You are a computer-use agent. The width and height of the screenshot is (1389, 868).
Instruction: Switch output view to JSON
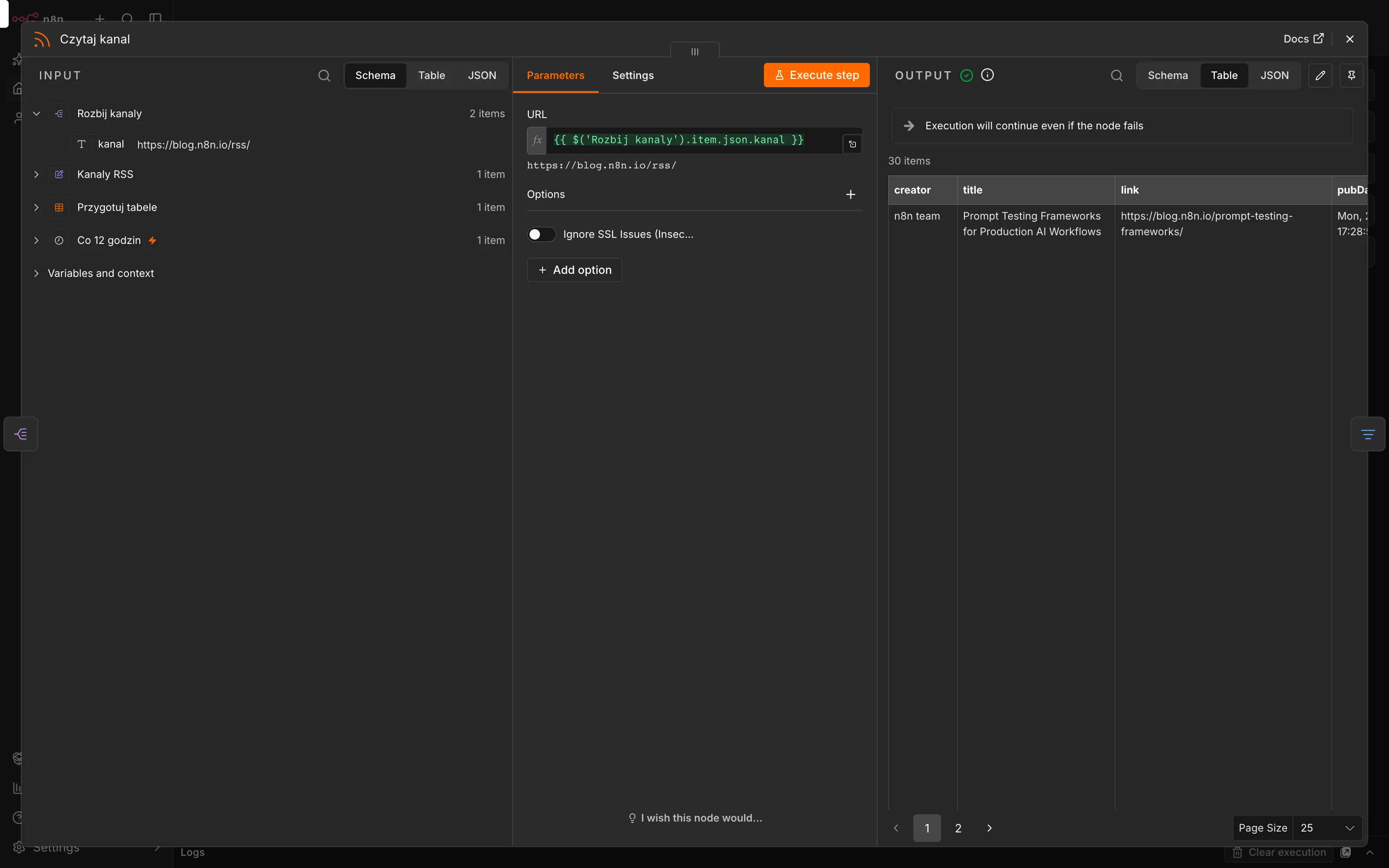(1274, 75)
